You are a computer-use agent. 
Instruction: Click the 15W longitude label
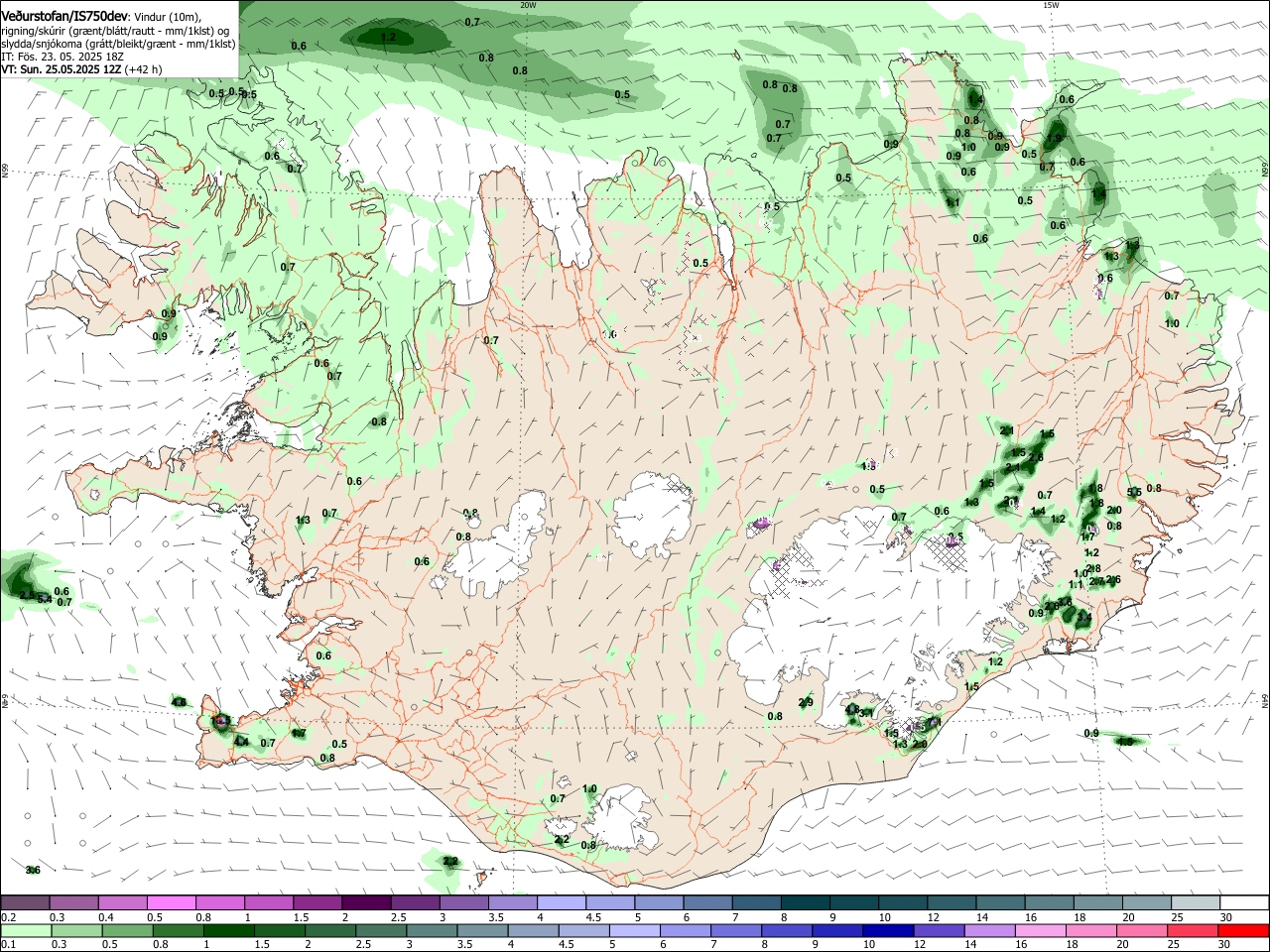[1051, 5]
